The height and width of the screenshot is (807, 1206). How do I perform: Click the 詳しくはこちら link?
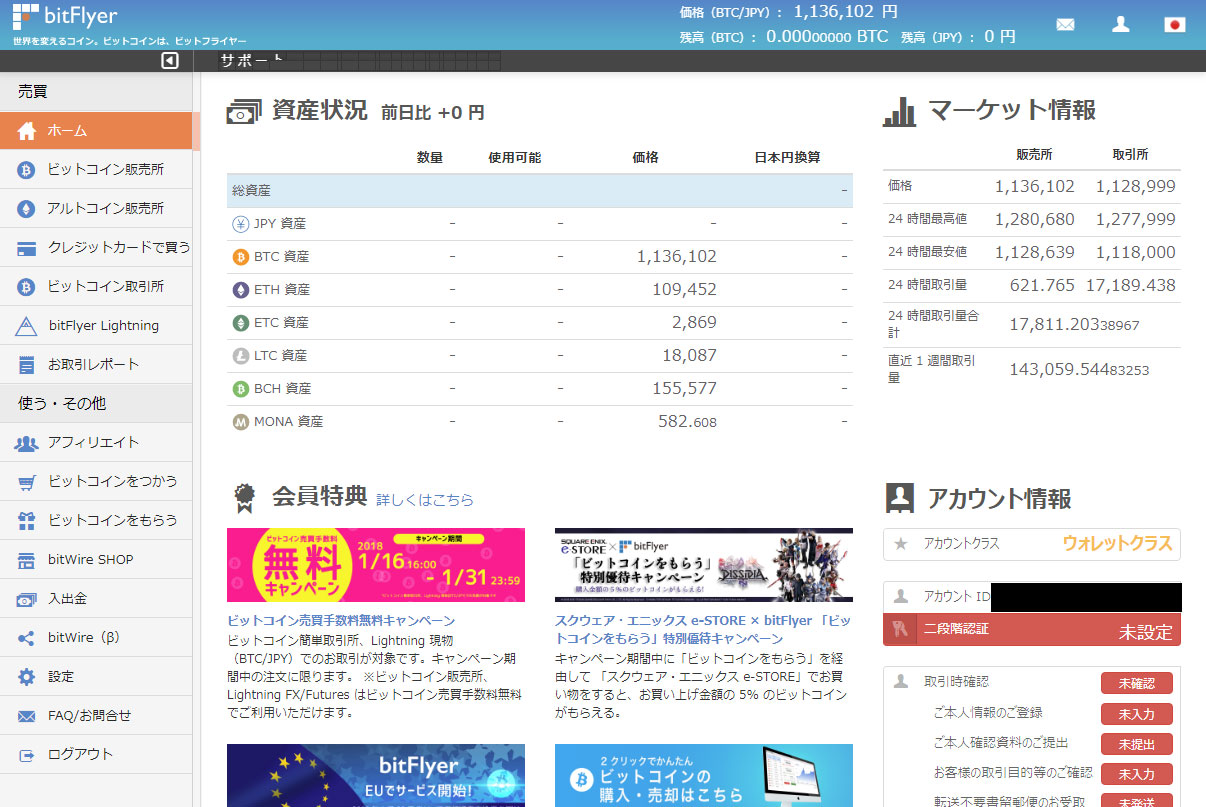[x=424, y=500]
